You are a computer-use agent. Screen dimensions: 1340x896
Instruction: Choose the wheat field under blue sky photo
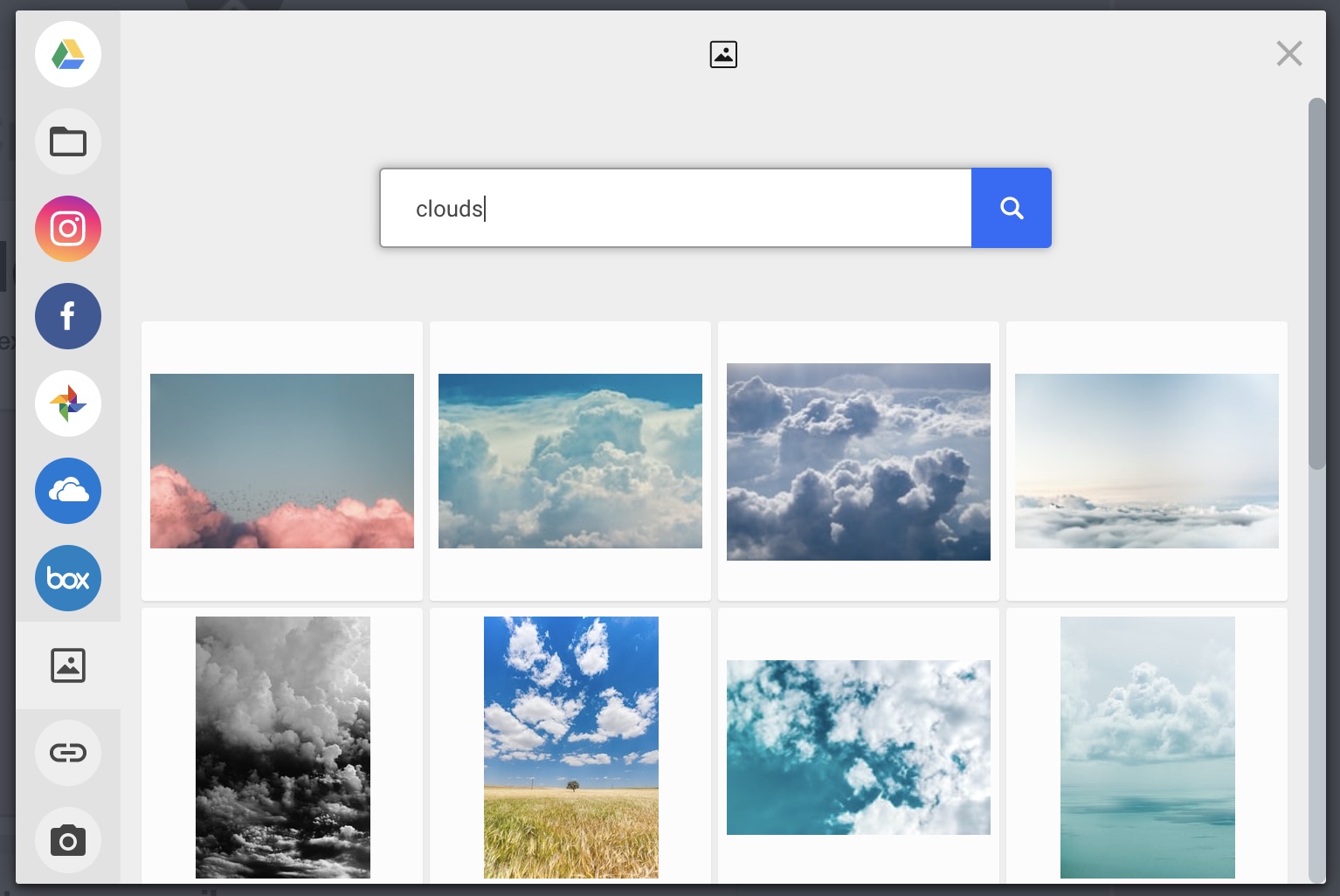coord(570,747)
